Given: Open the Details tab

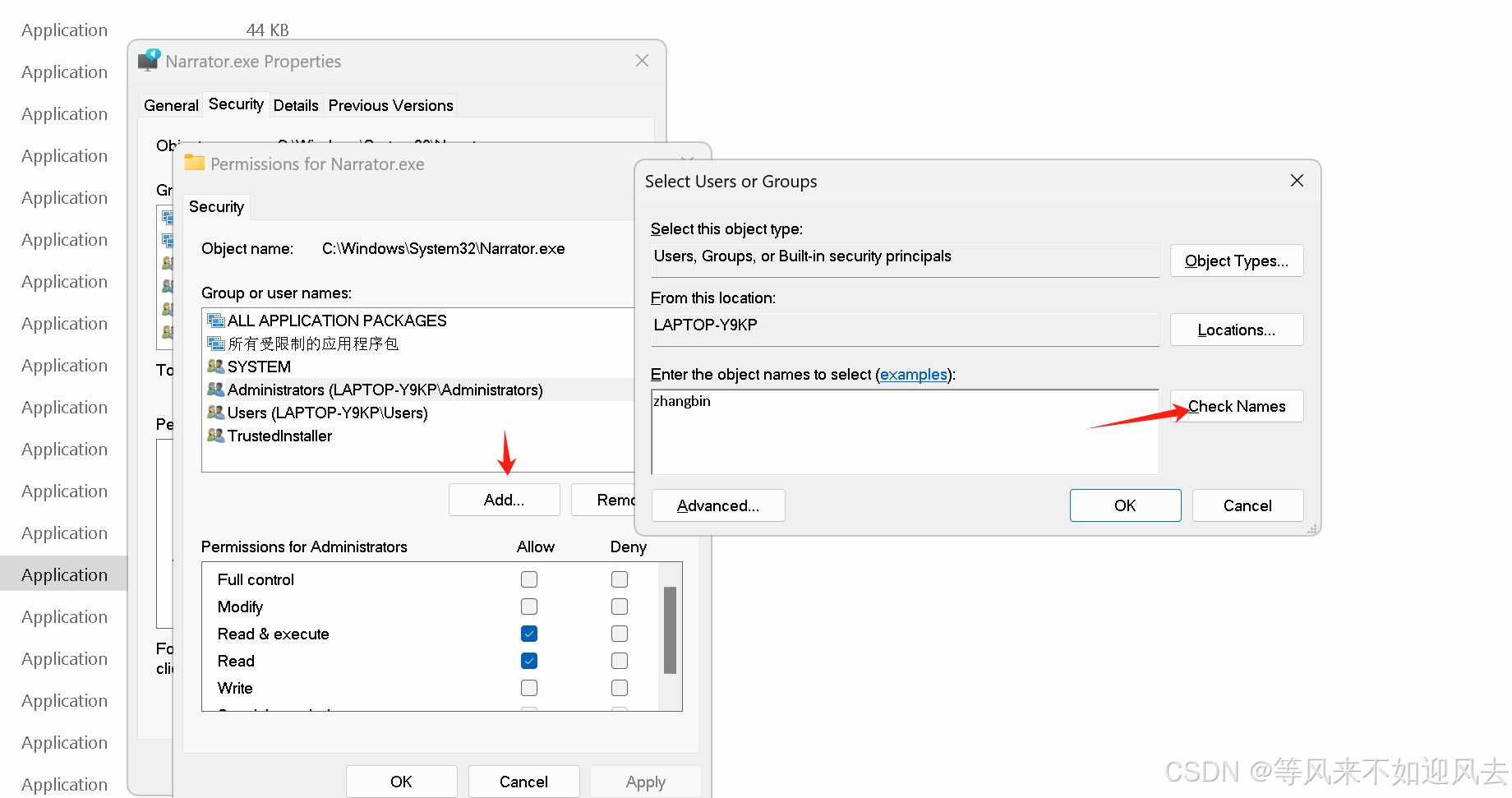Looking at the screenshot, I should 296,105.
